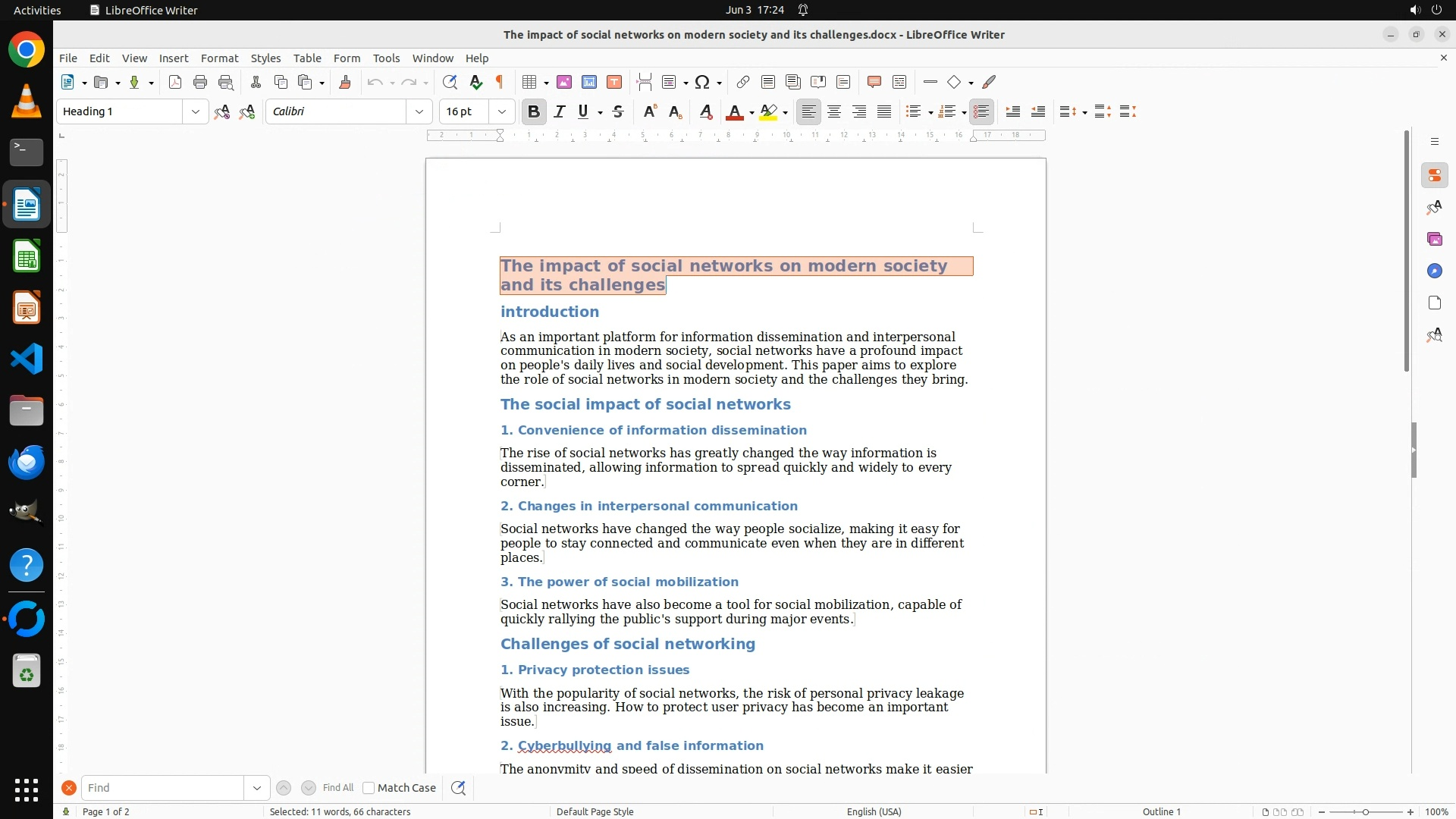
Task: Open the Navigator in the sidebar
Action: coord(1434,271)
